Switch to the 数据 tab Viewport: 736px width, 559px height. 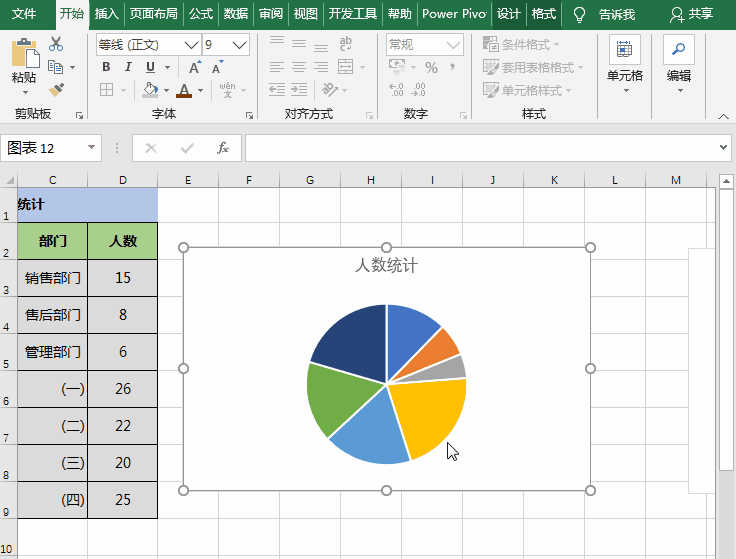pyautogui.click(x=236, y=14)
